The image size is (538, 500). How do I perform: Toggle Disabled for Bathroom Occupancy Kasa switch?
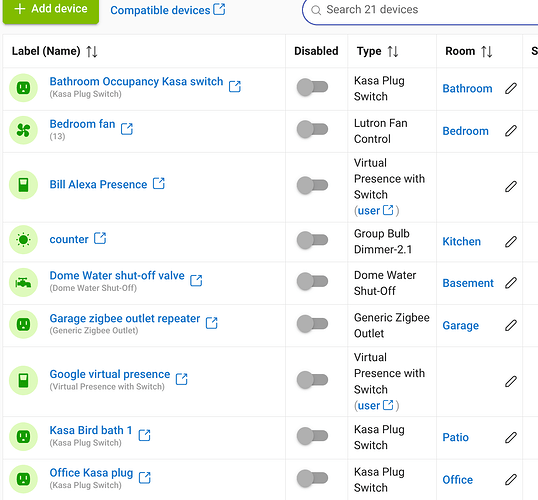[x=312, y=87]
